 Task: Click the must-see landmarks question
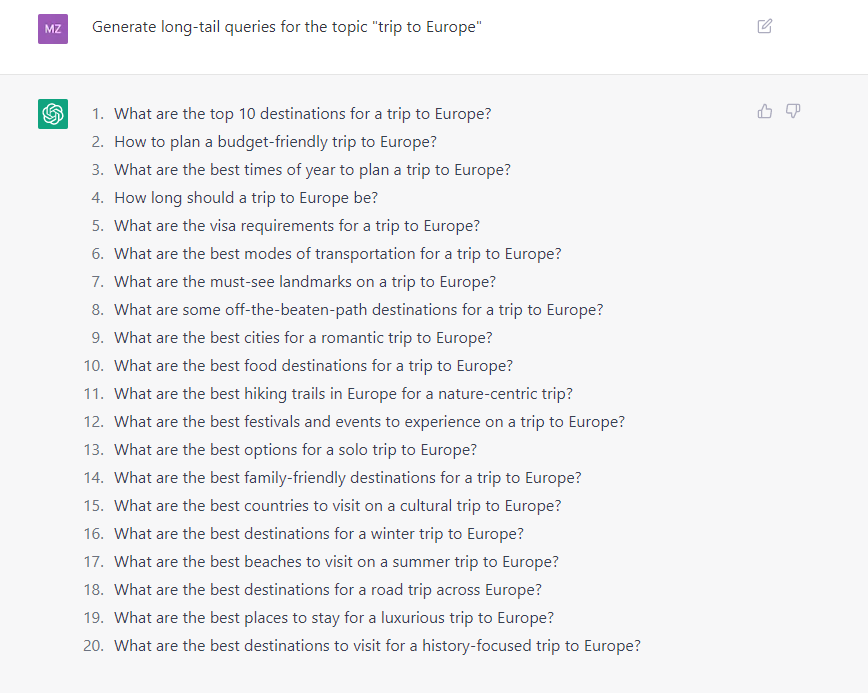(305, 282)
